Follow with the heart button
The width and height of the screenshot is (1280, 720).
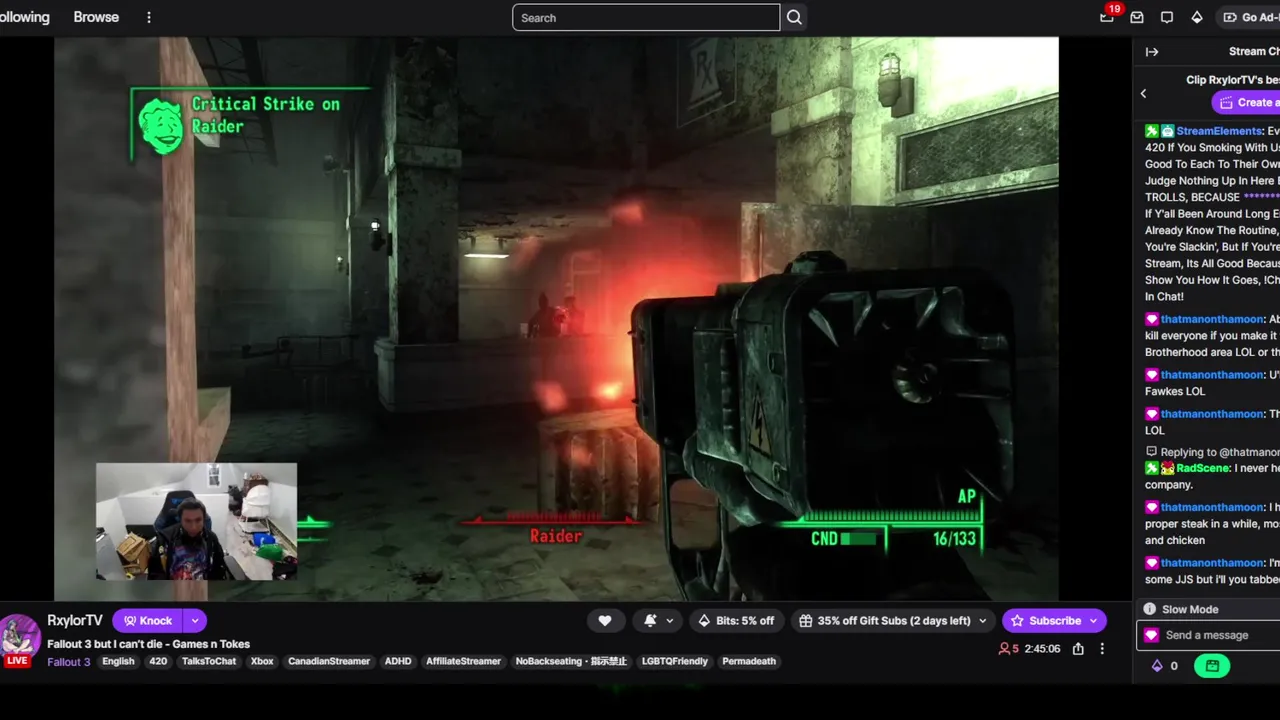point(605,621)
